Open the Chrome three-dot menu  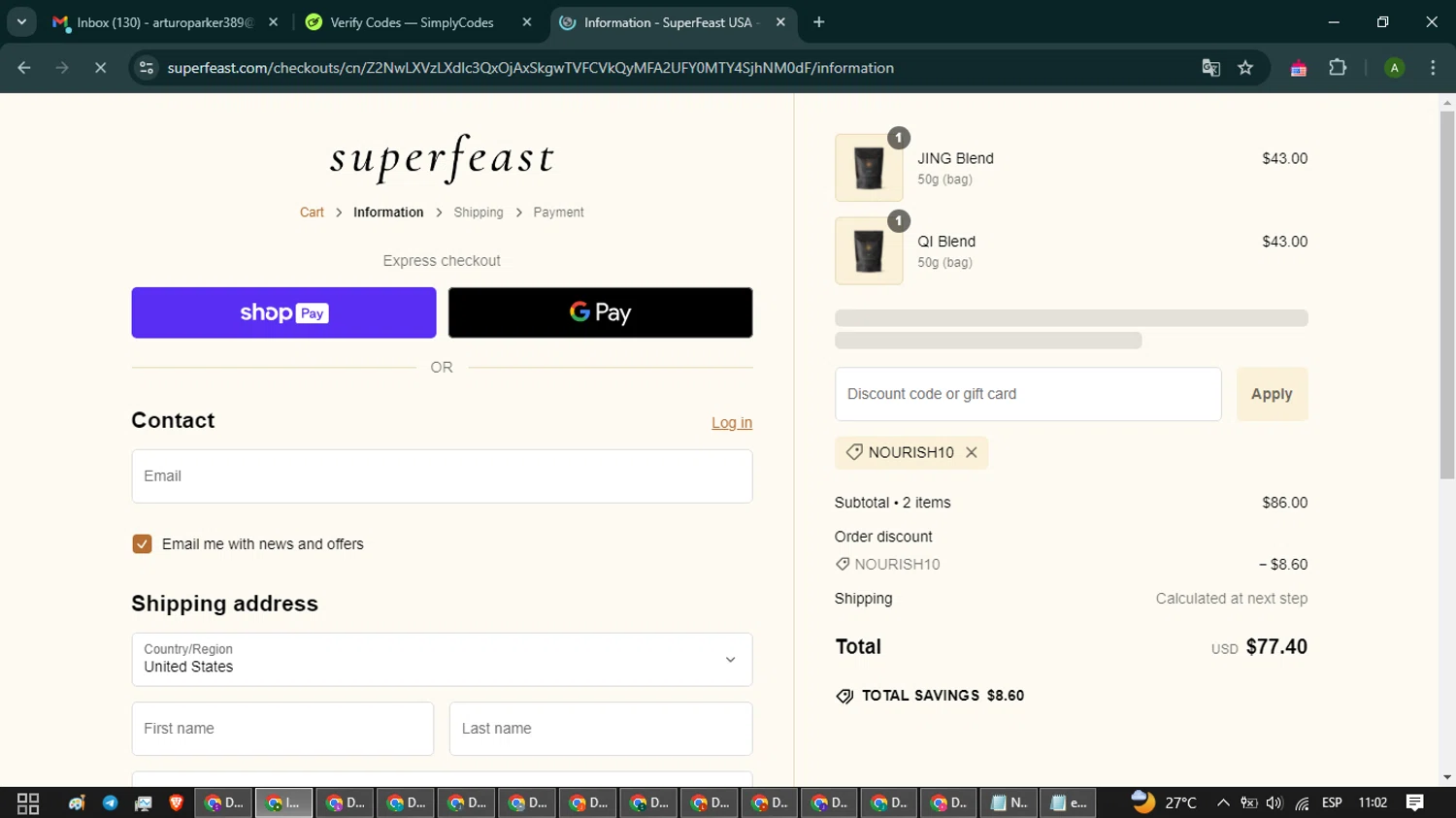pos(1433,68)
